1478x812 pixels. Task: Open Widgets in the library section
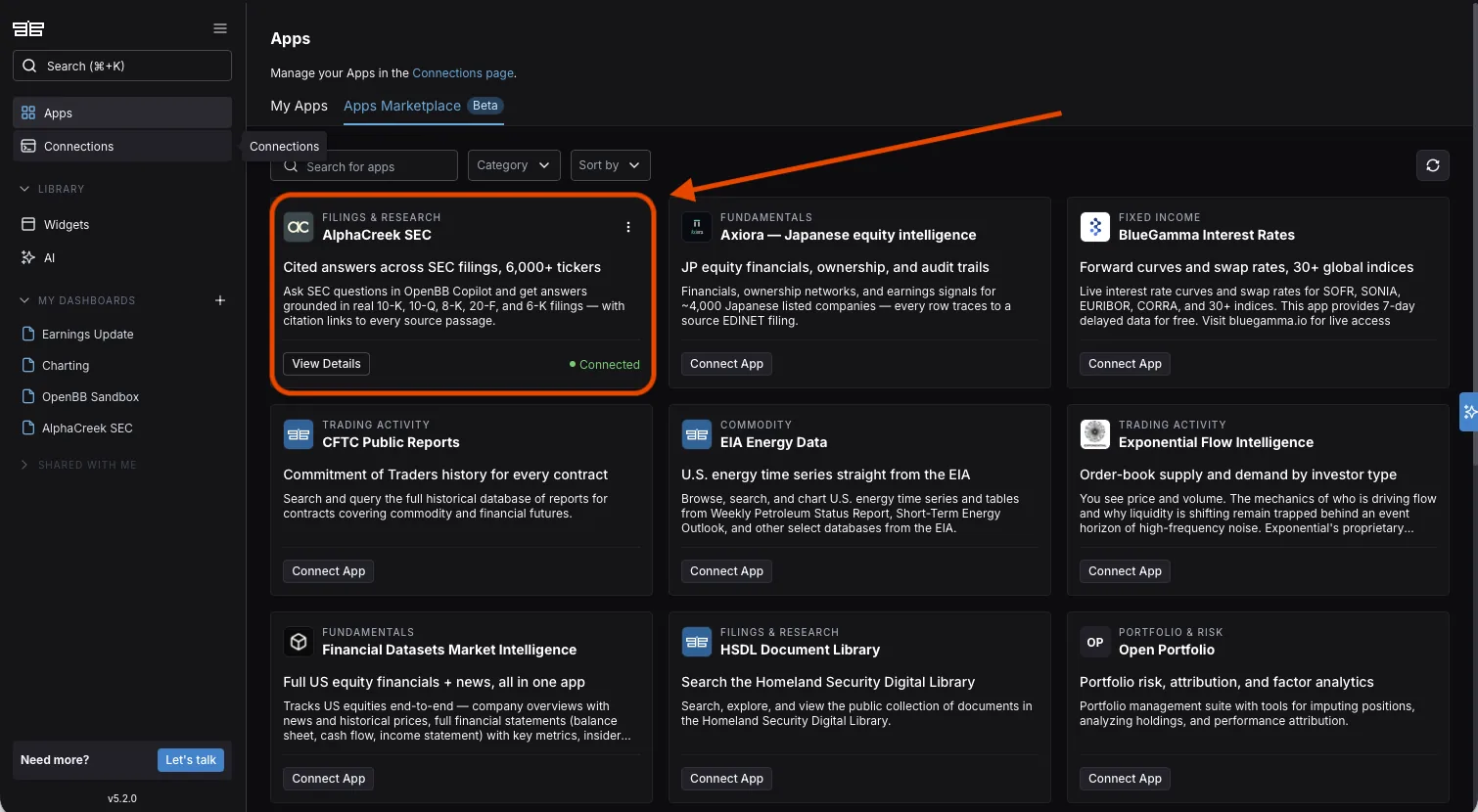(x=122, y=224)
